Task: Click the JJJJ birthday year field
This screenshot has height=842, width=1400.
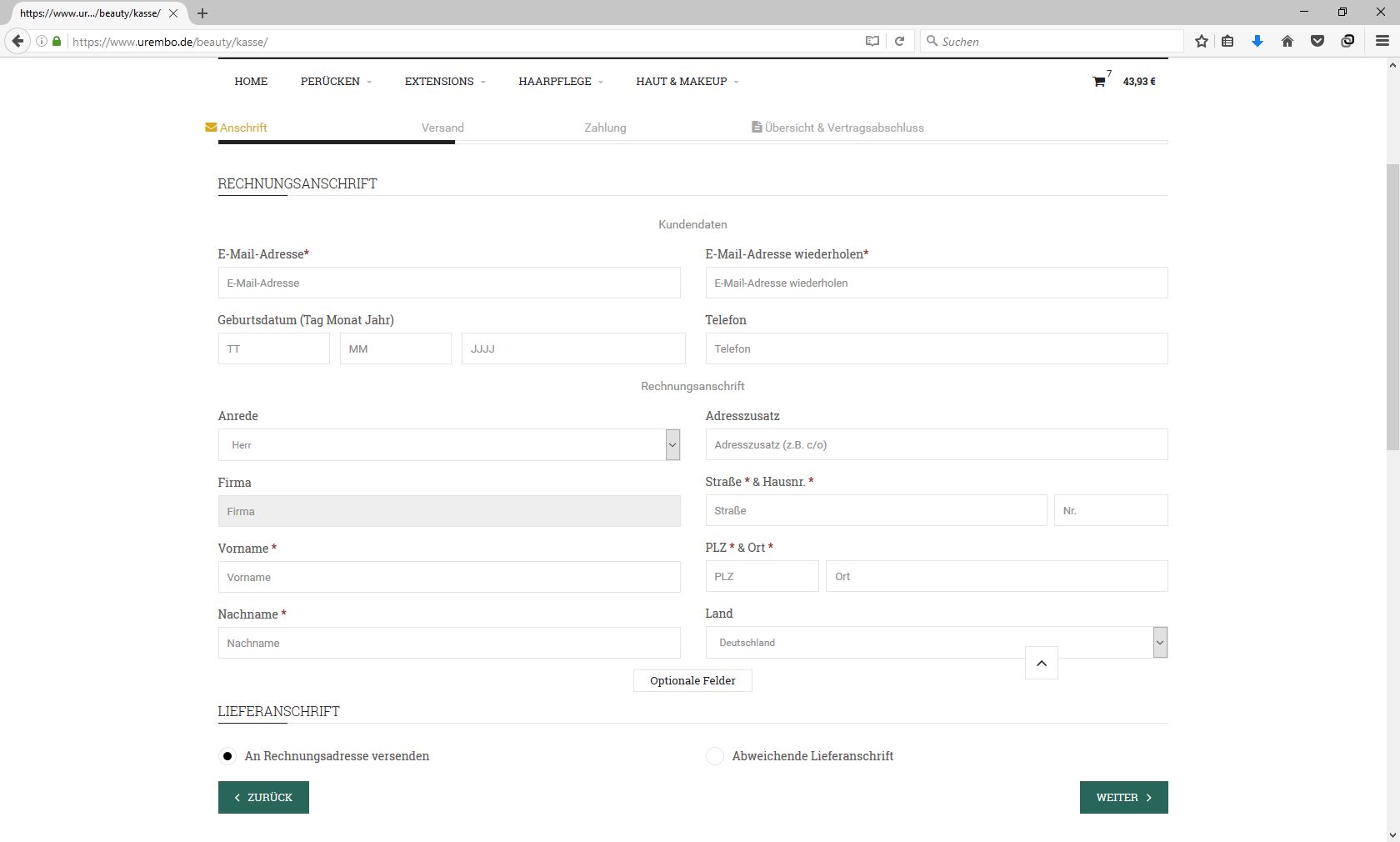Action: pos(573,348)
